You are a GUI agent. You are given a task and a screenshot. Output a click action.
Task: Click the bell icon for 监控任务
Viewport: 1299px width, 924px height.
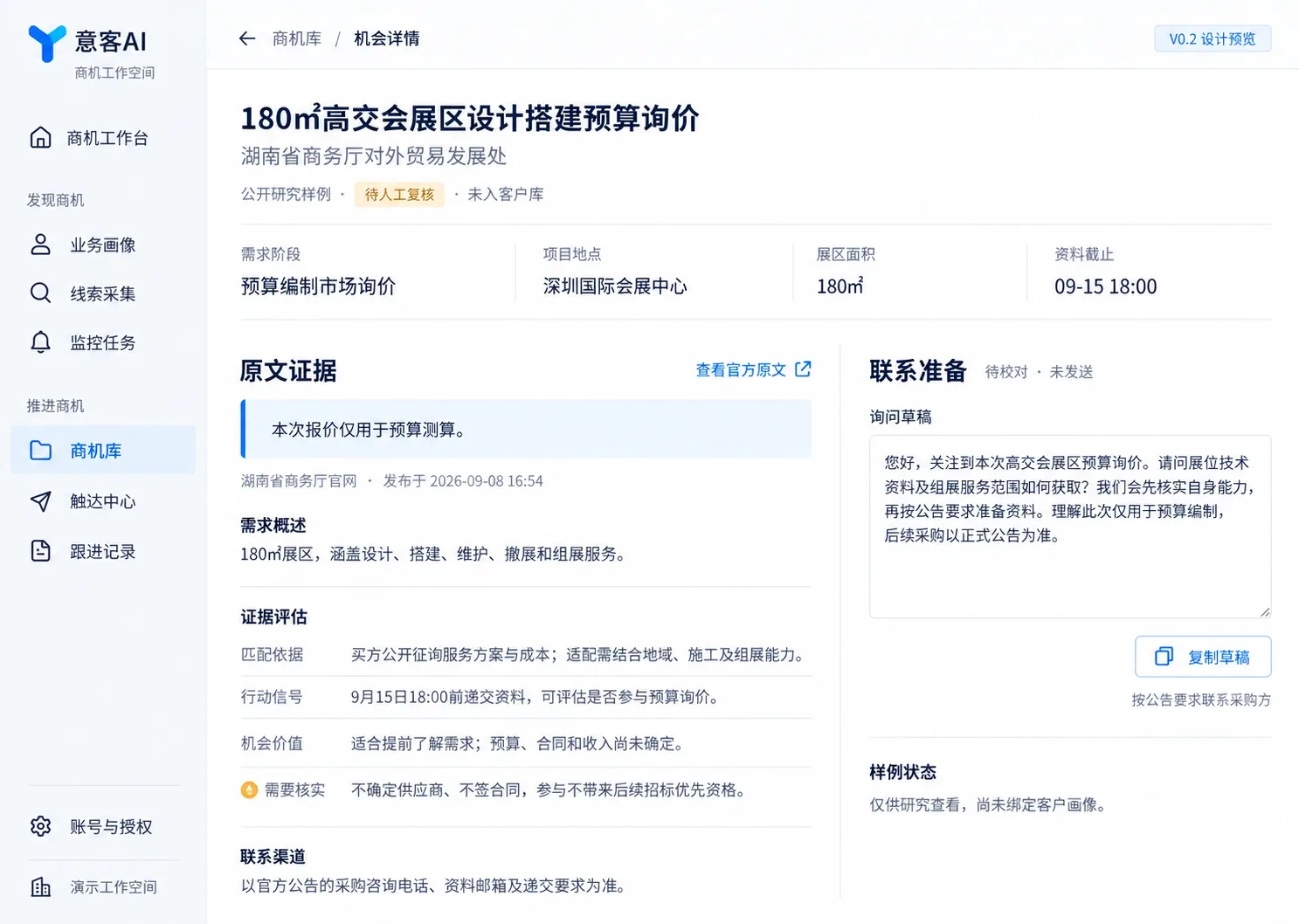tap(40, 341)
